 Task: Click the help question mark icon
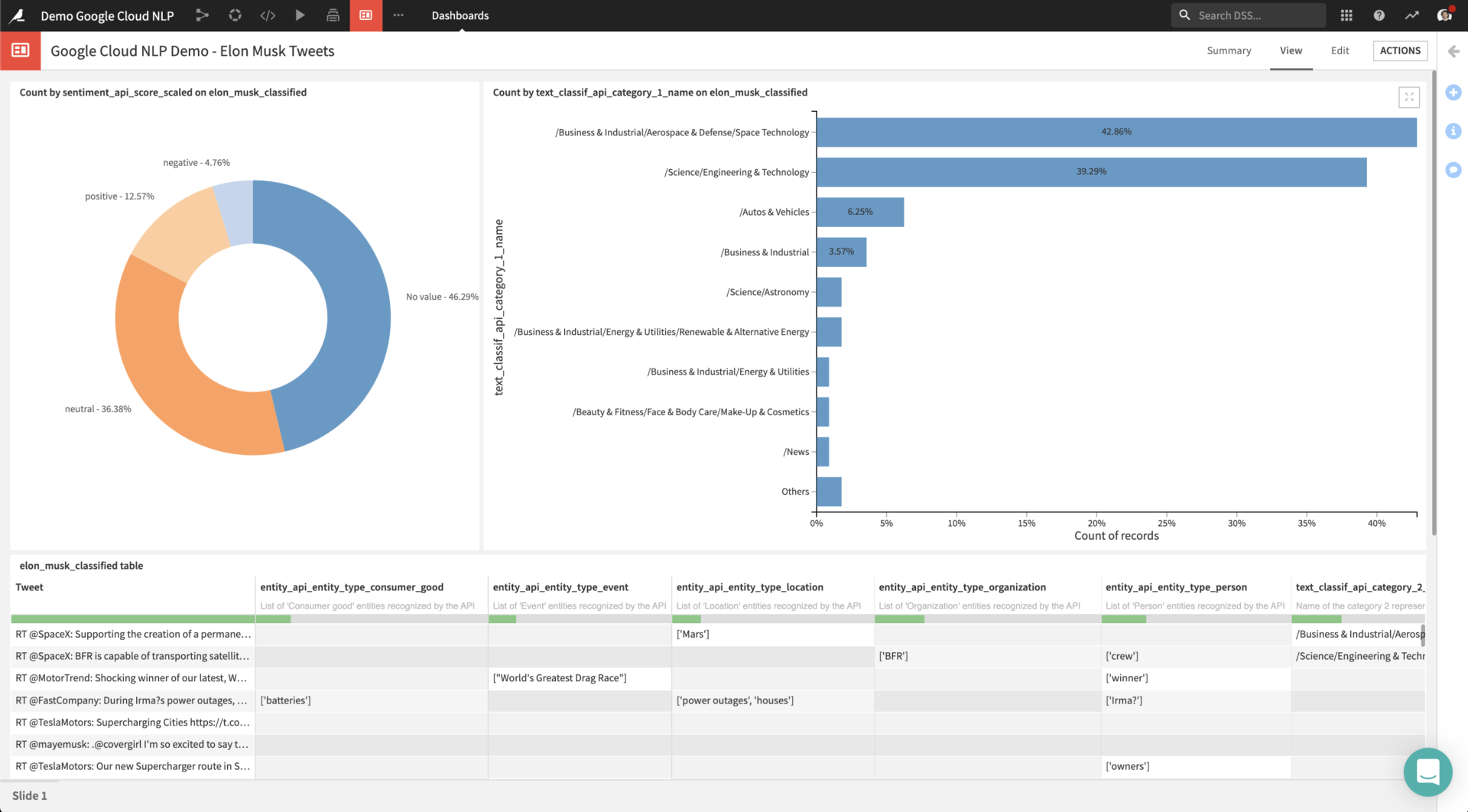click(x=1378, y=15)
